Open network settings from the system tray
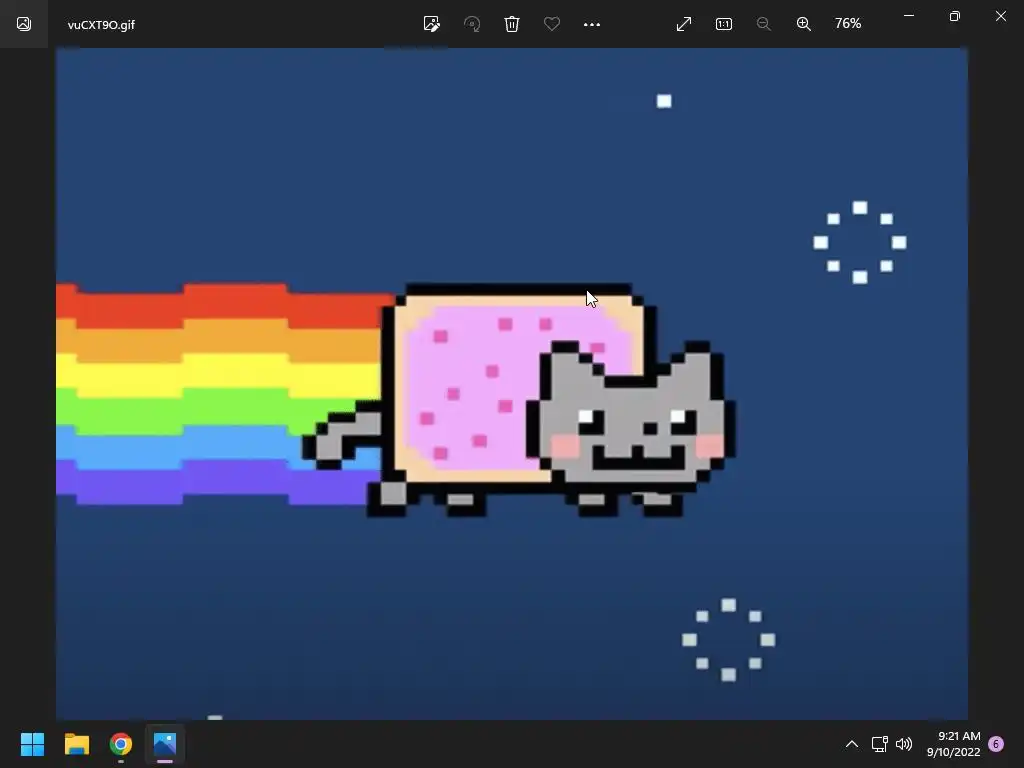 tap(879, 744)
